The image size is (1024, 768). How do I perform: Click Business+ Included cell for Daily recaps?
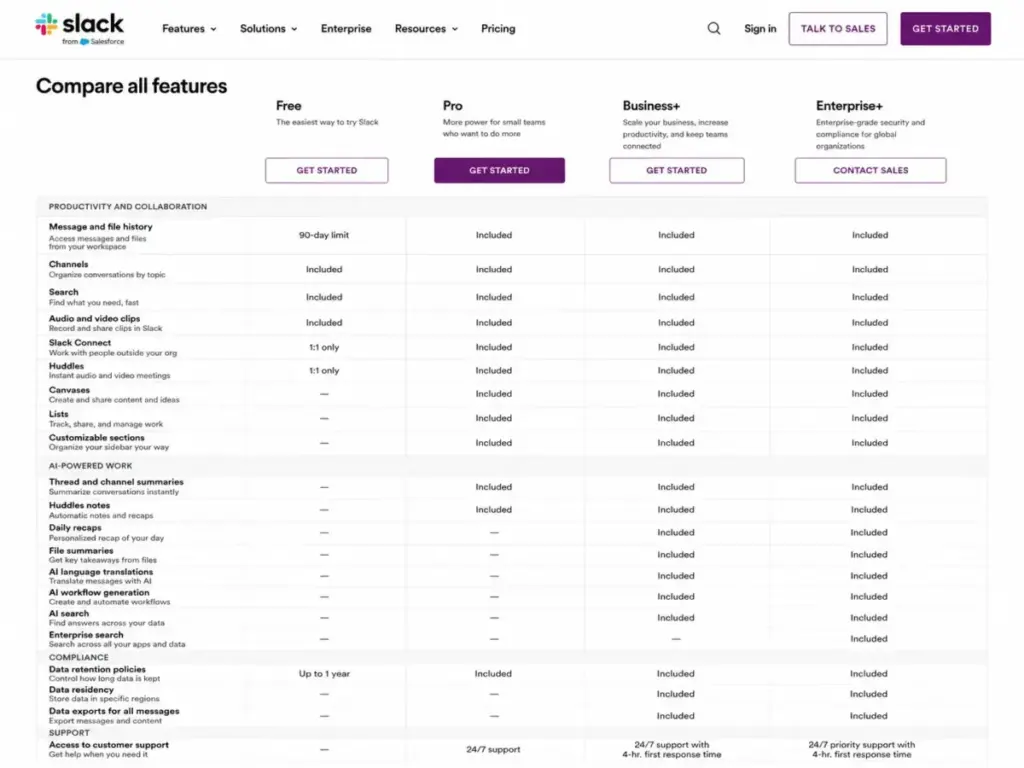pyautogui.click(x=676, y=532)
